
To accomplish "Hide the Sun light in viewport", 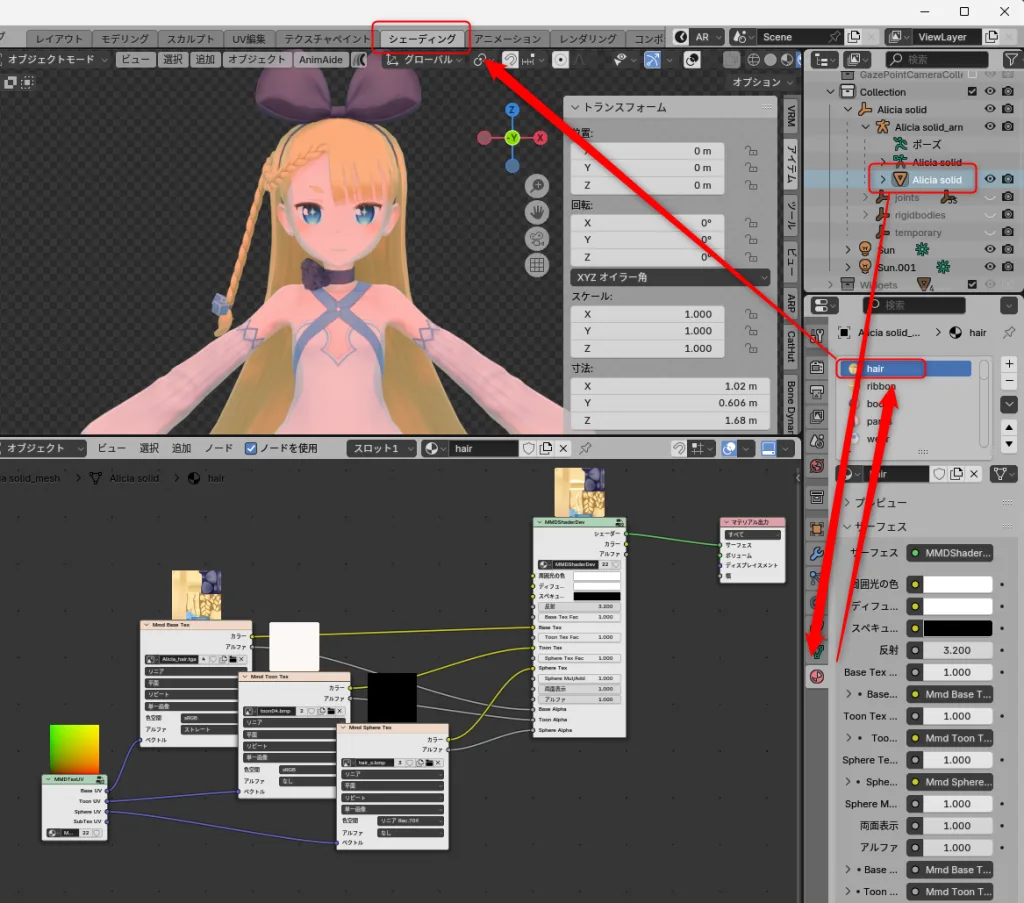I will point(990,249).
